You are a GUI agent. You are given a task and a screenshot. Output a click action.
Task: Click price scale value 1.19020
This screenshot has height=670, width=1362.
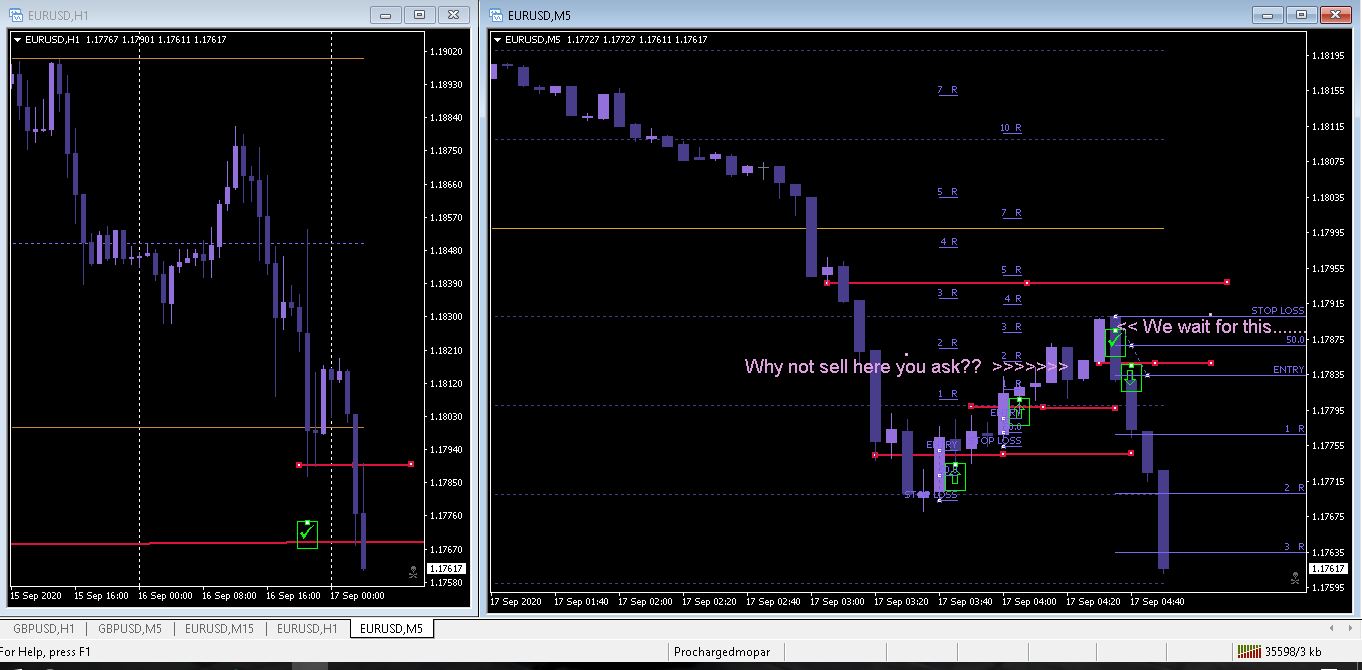445,51
